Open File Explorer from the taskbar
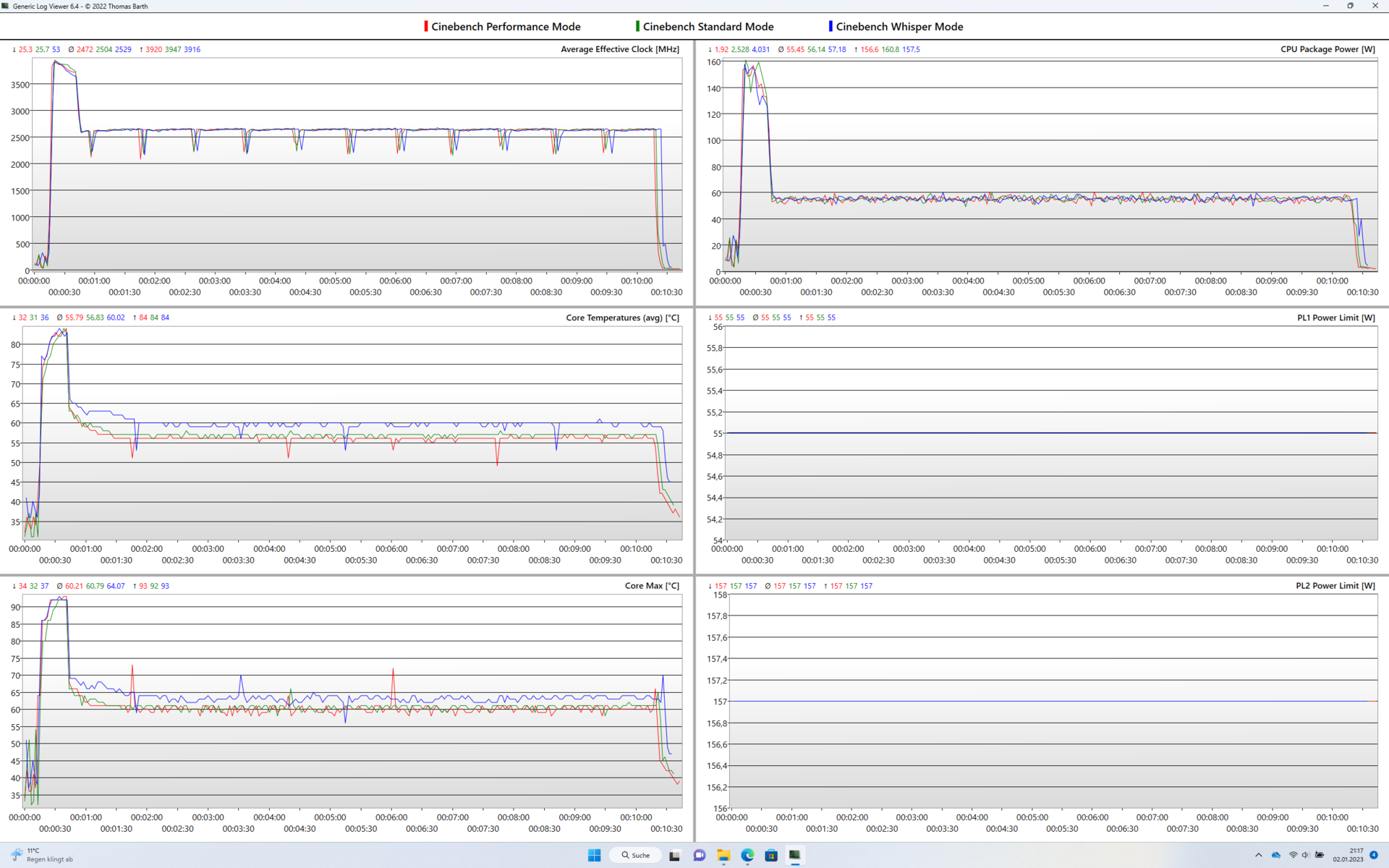Image resolution: width=1389 pixels, height=868 pixels. click(x=723, y=855)
